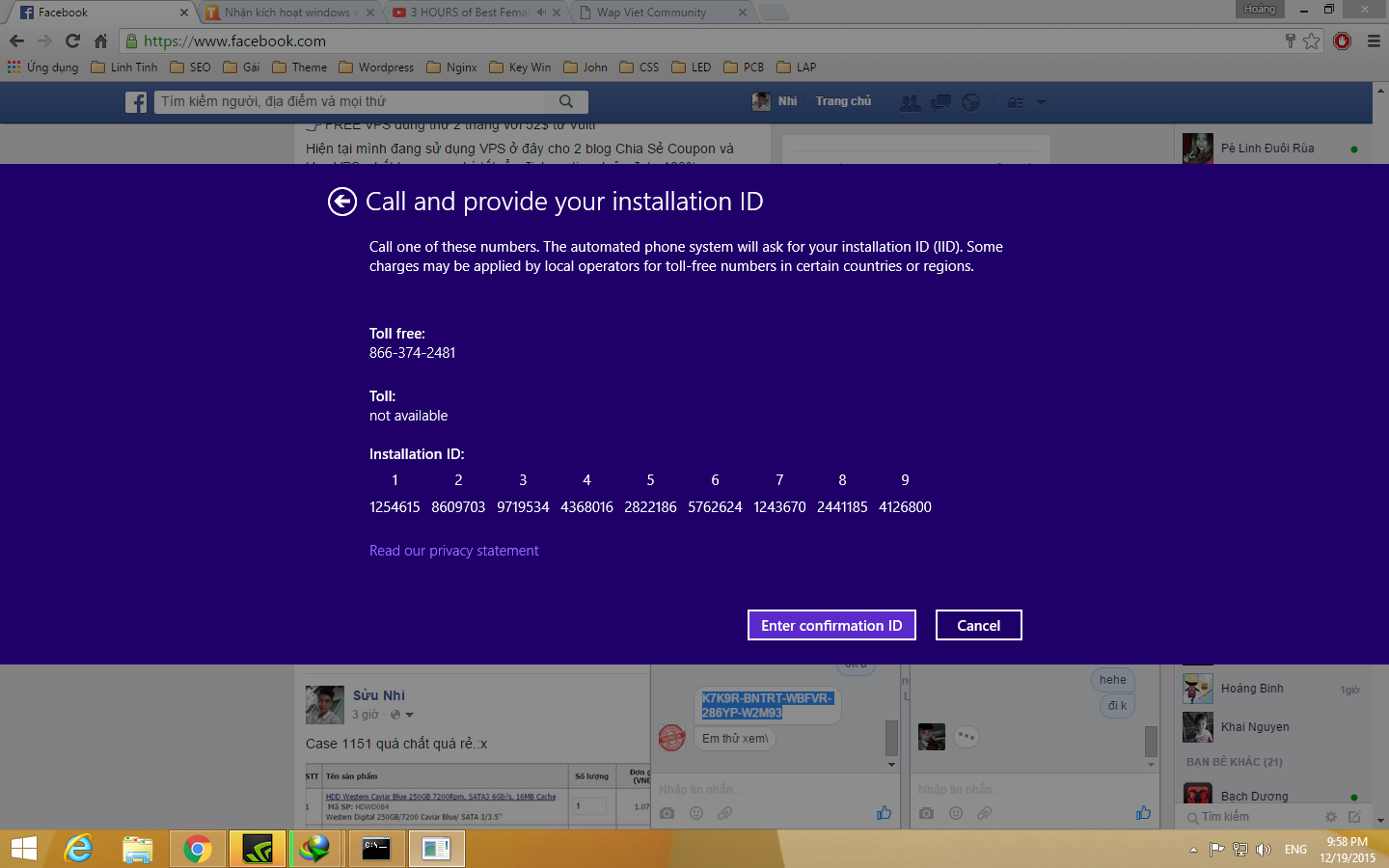Click the Facebook search input field
1389x868 pixels.
coord(357,101)
